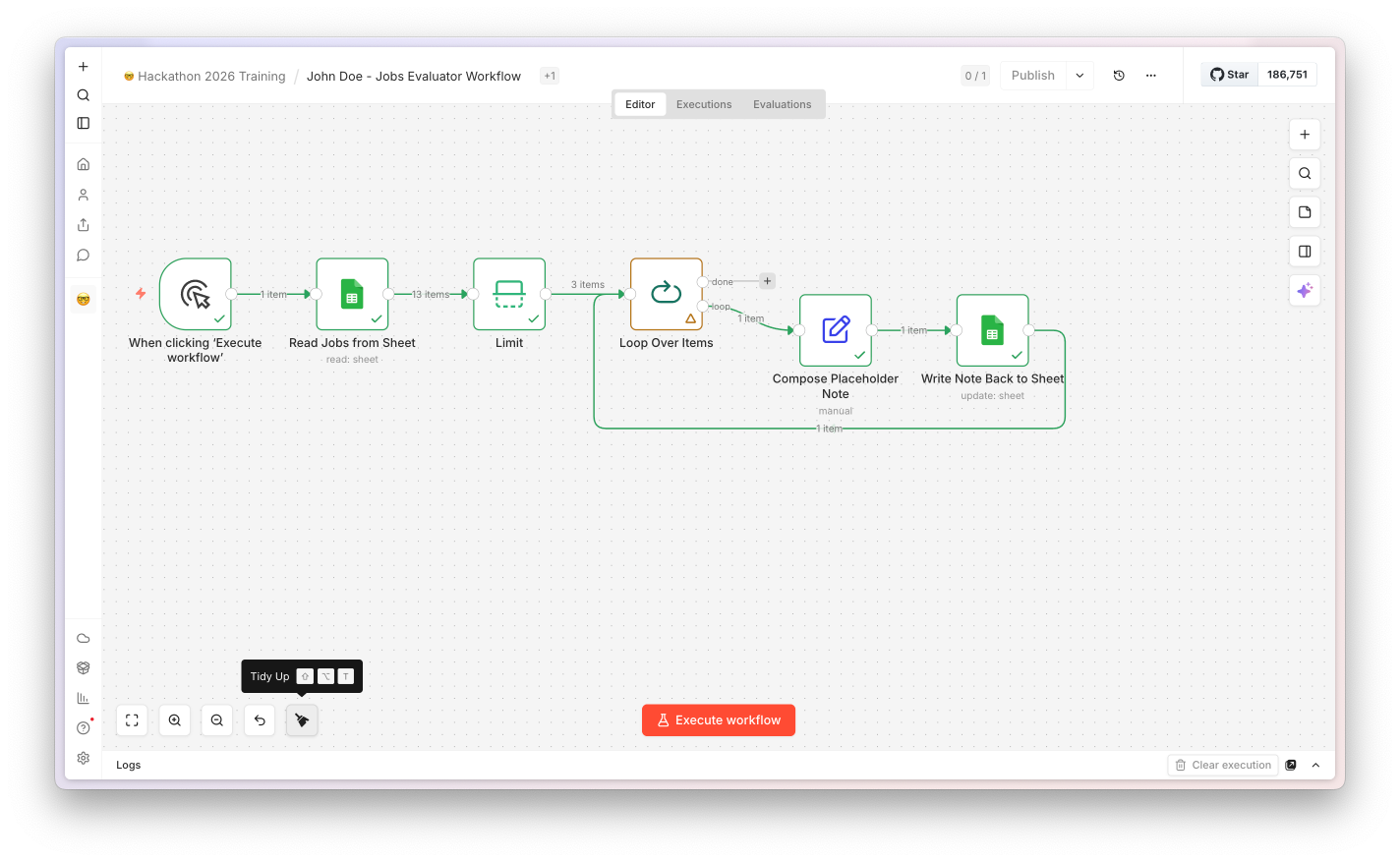The width and height of the screenshot is (1400, 862).
Task: Add a sticky note to canvas
Action: (1305, 212)
